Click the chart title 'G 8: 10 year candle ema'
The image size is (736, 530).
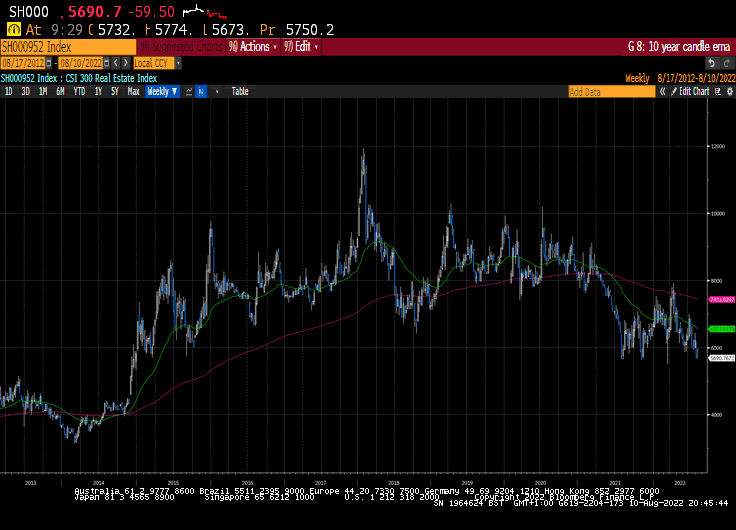(679, 47)
